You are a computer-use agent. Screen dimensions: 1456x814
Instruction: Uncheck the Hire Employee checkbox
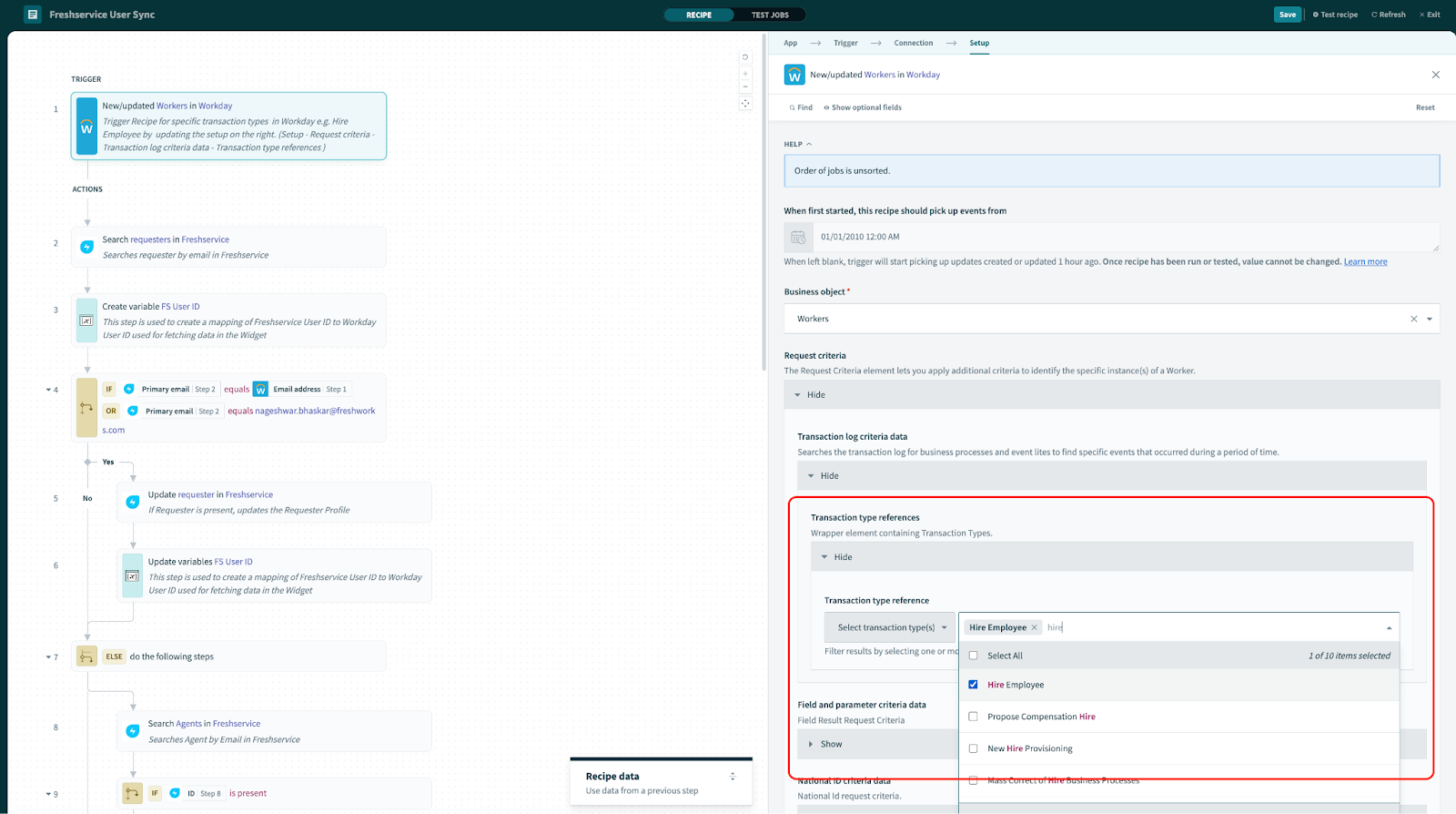click(974, 685)
